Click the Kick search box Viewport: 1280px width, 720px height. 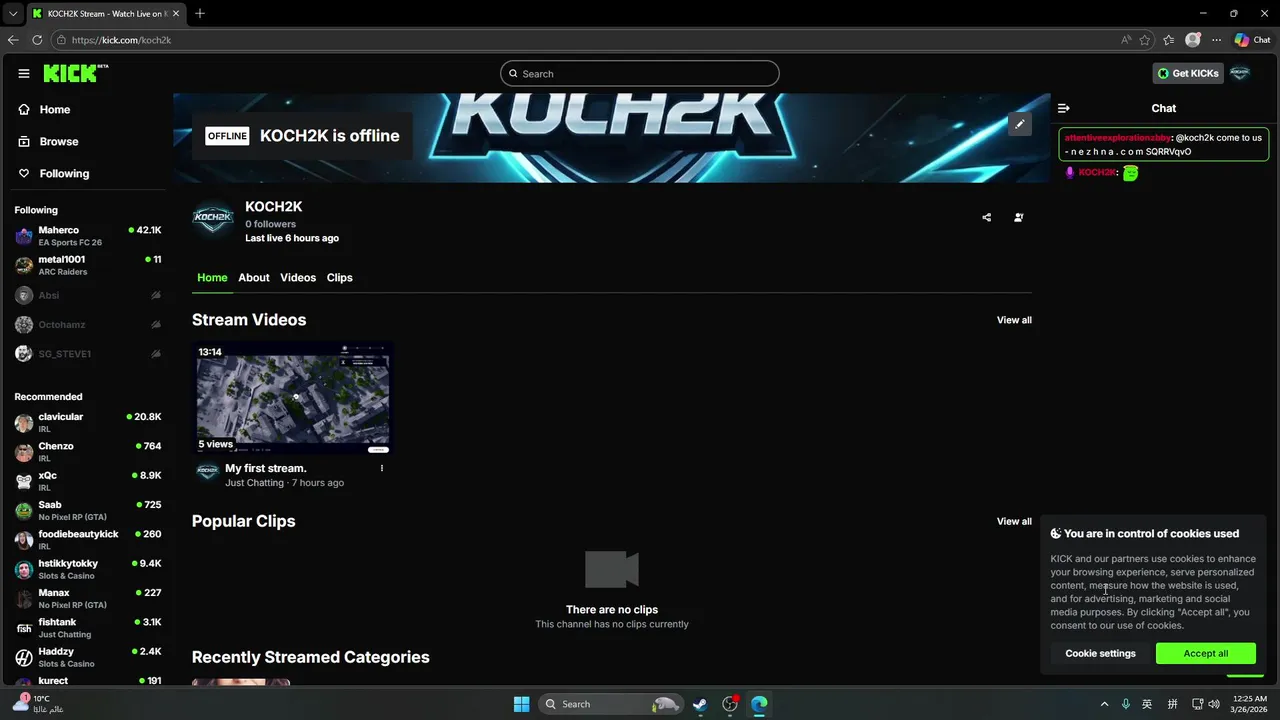tap(640, 73)
